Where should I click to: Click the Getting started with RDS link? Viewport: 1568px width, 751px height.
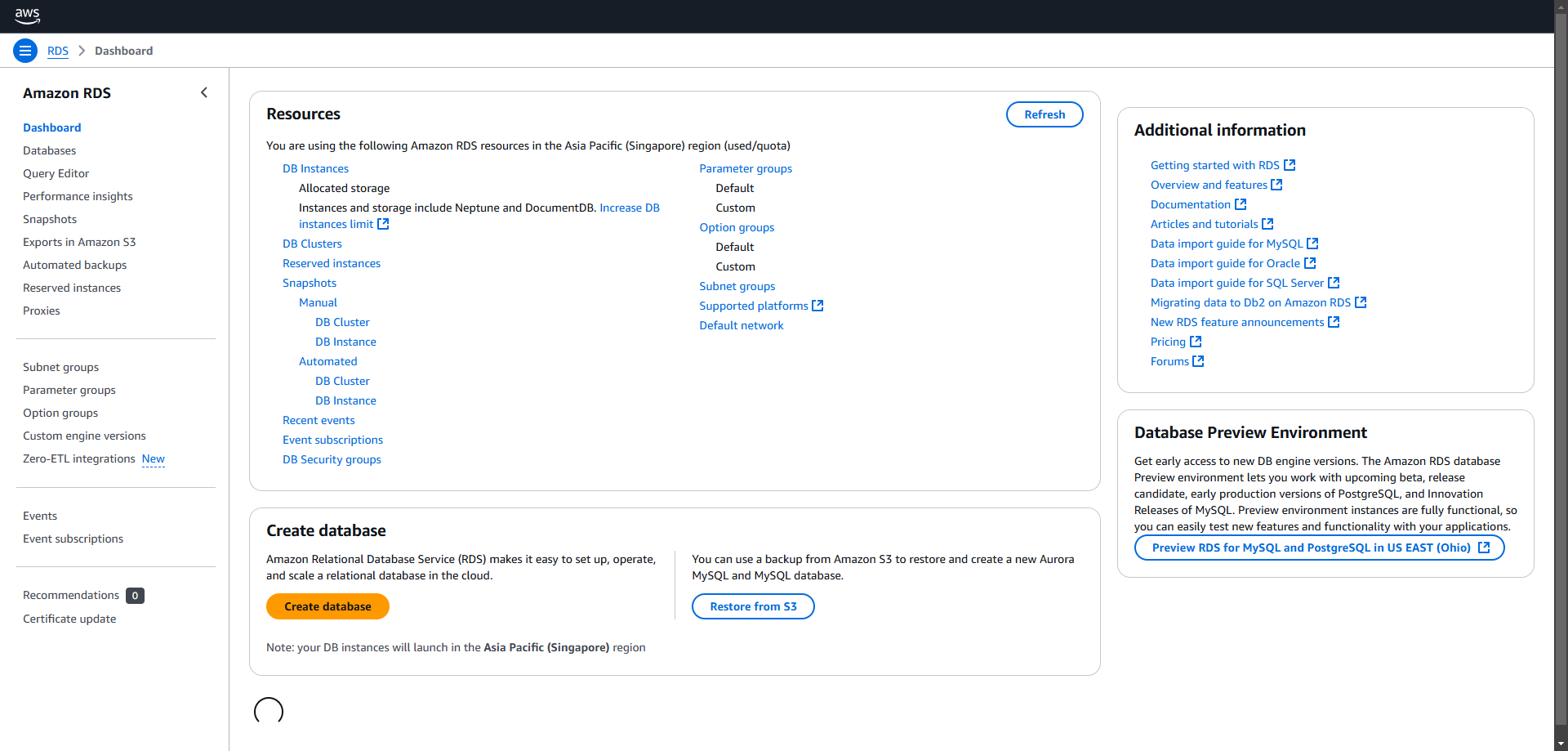(1215, 165)
